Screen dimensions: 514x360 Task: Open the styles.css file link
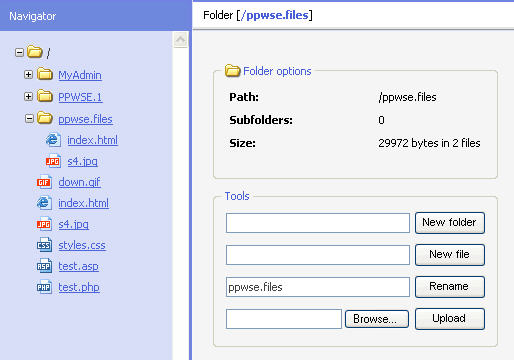pos(82,245)
